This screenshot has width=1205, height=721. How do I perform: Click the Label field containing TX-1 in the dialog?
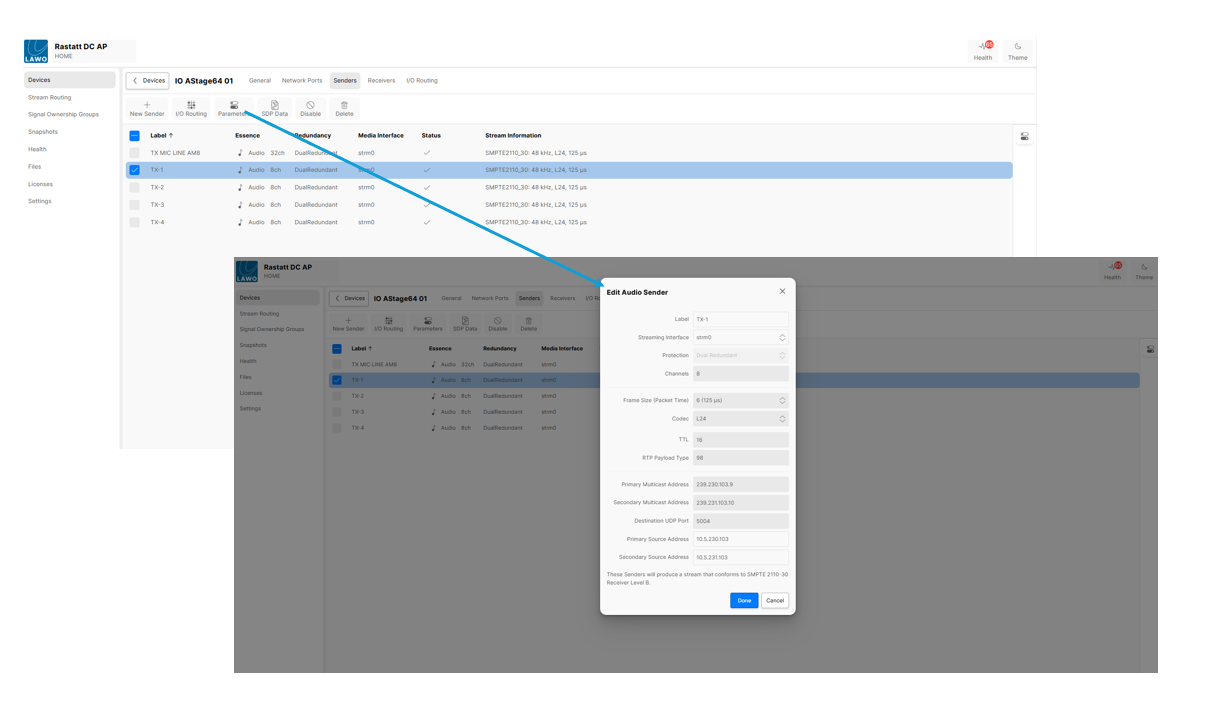(x=740, y=320)
